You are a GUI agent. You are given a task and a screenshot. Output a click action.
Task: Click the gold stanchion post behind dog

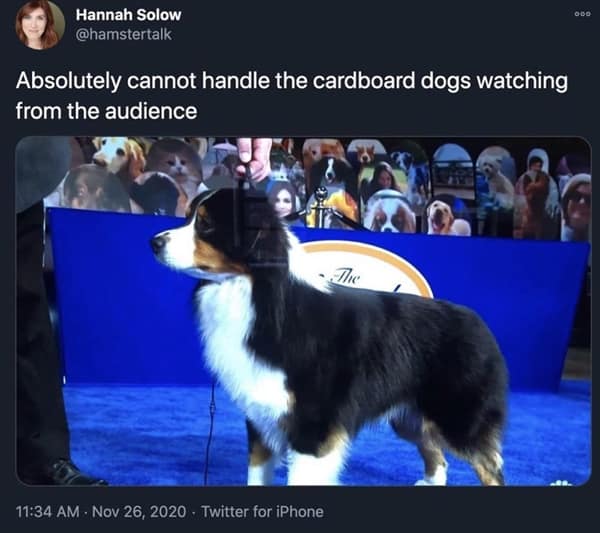click(321, 207)
